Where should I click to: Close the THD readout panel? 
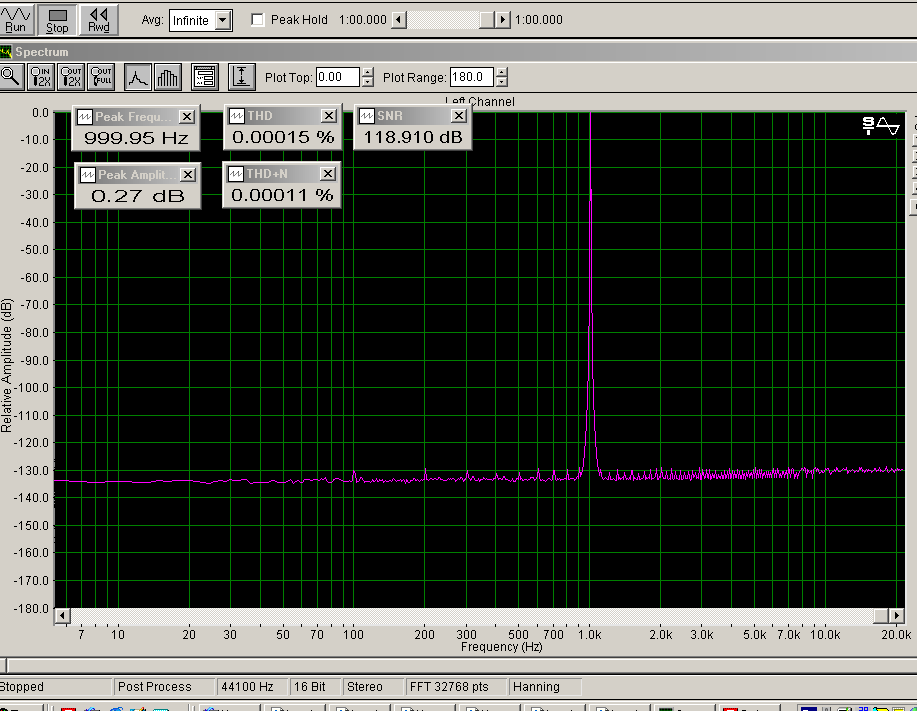(328, 116)
